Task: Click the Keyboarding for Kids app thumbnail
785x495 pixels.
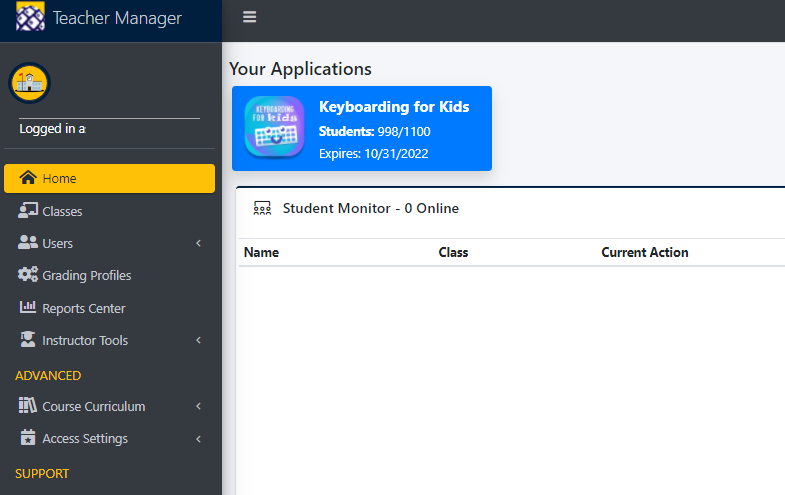Action: tap(274, 127)
